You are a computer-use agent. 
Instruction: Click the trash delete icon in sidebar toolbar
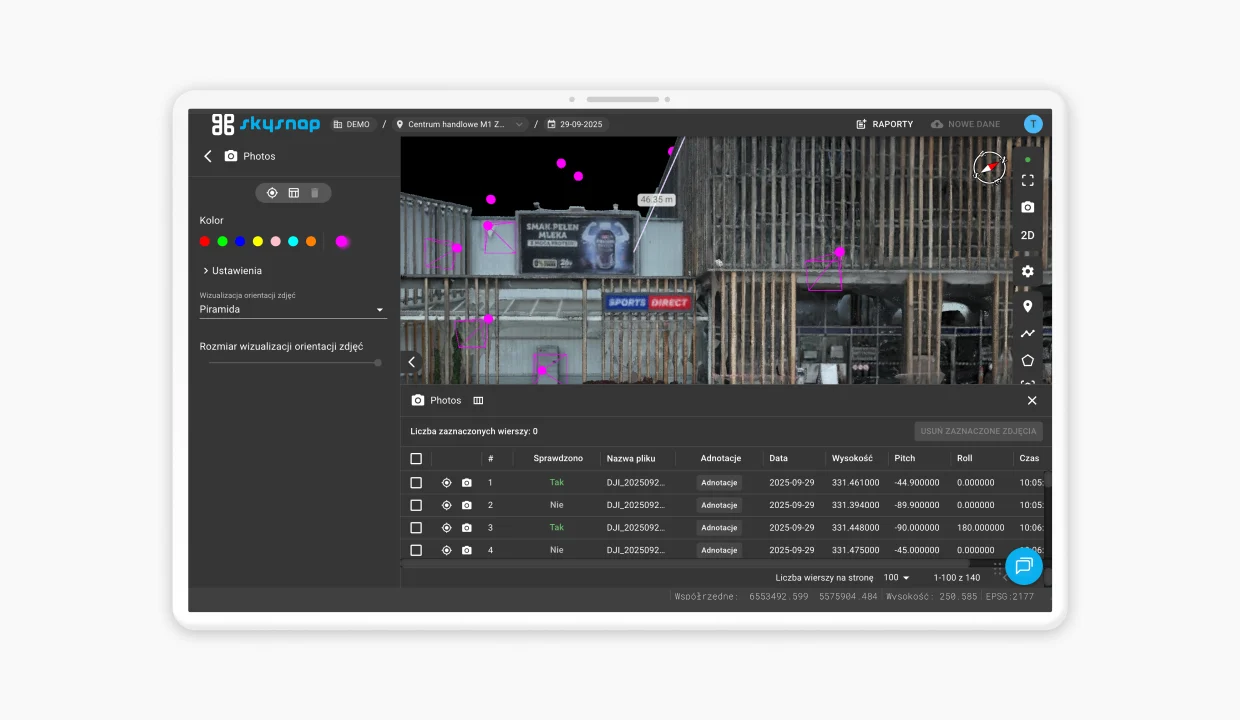315,193
